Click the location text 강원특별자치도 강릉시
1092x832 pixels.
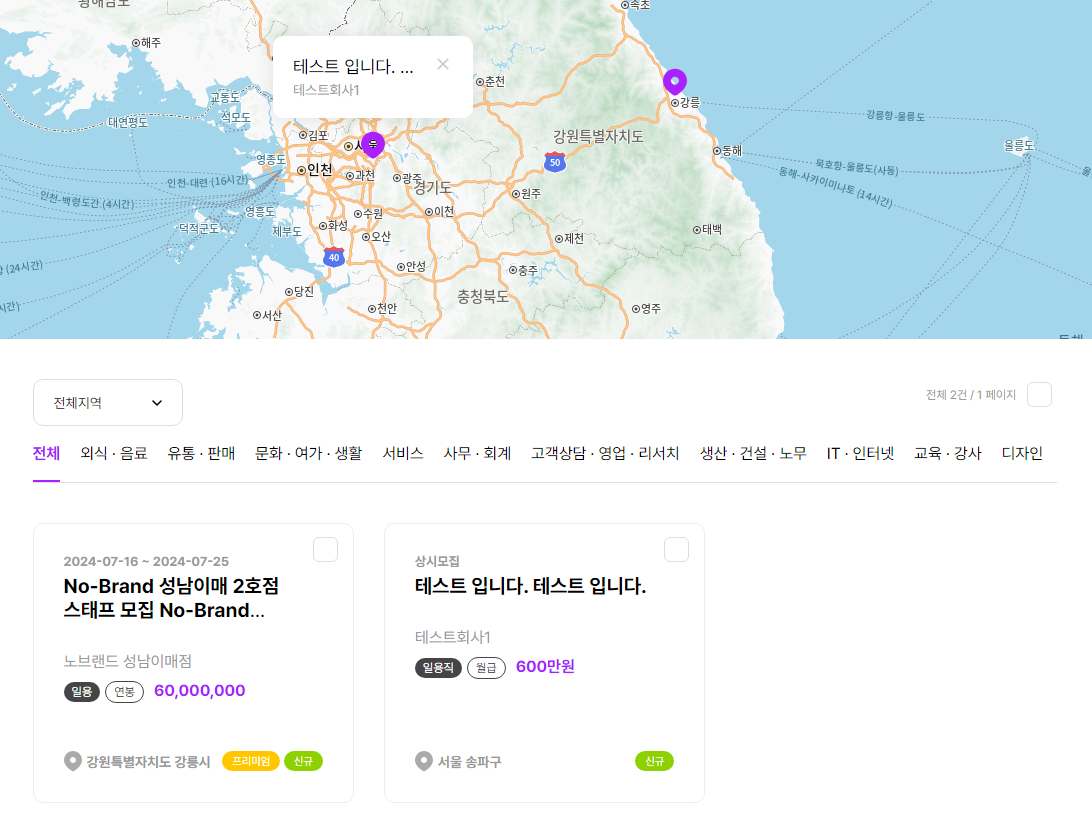(x=148, y=762)
